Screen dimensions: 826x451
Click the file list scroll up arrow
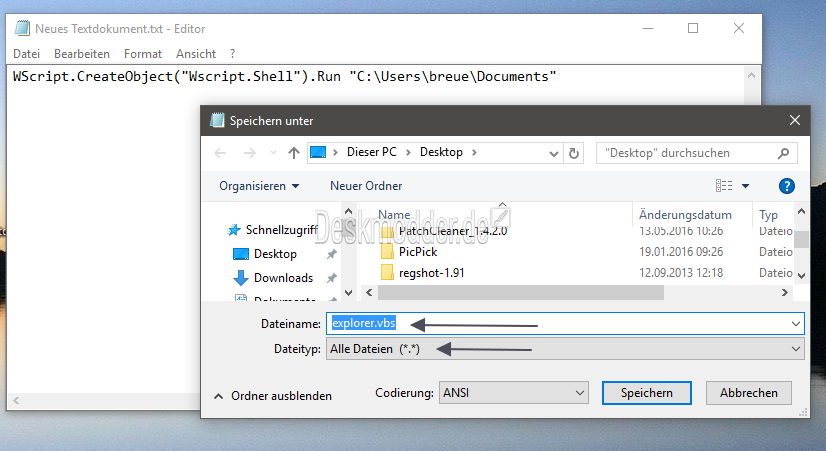tap(801, 212)
